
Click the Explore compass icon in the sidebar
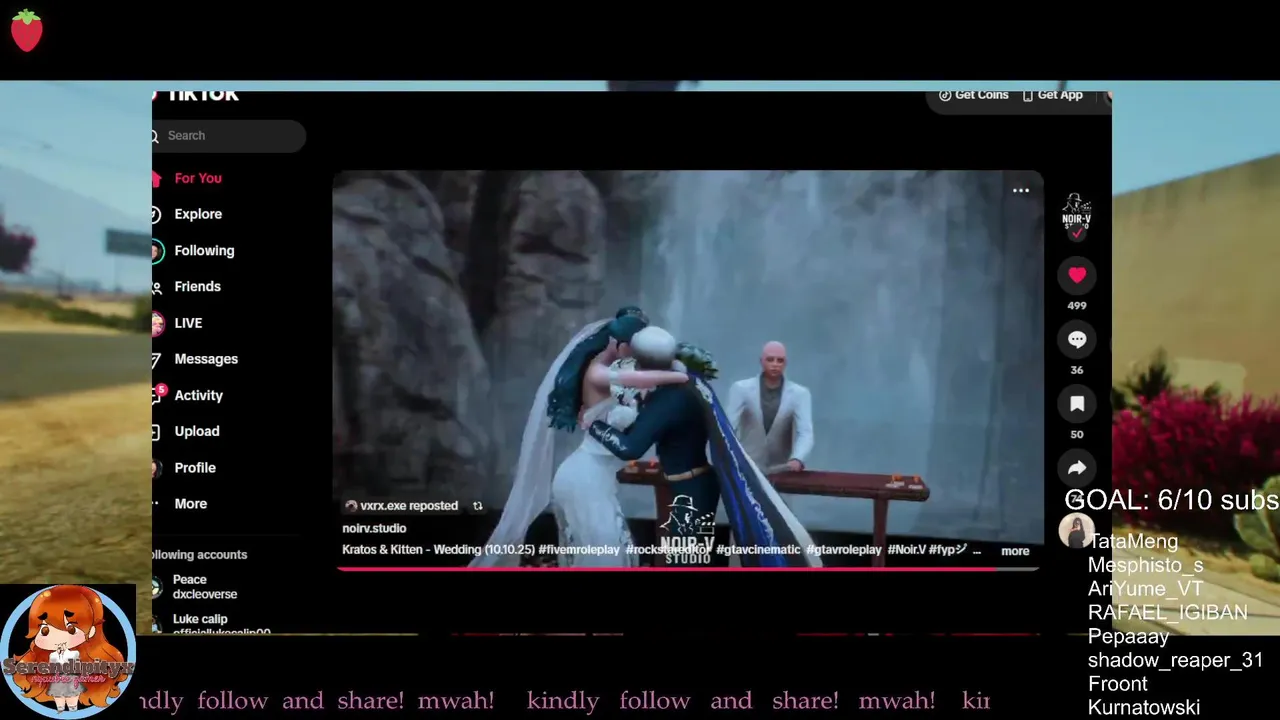click(156, 214)
